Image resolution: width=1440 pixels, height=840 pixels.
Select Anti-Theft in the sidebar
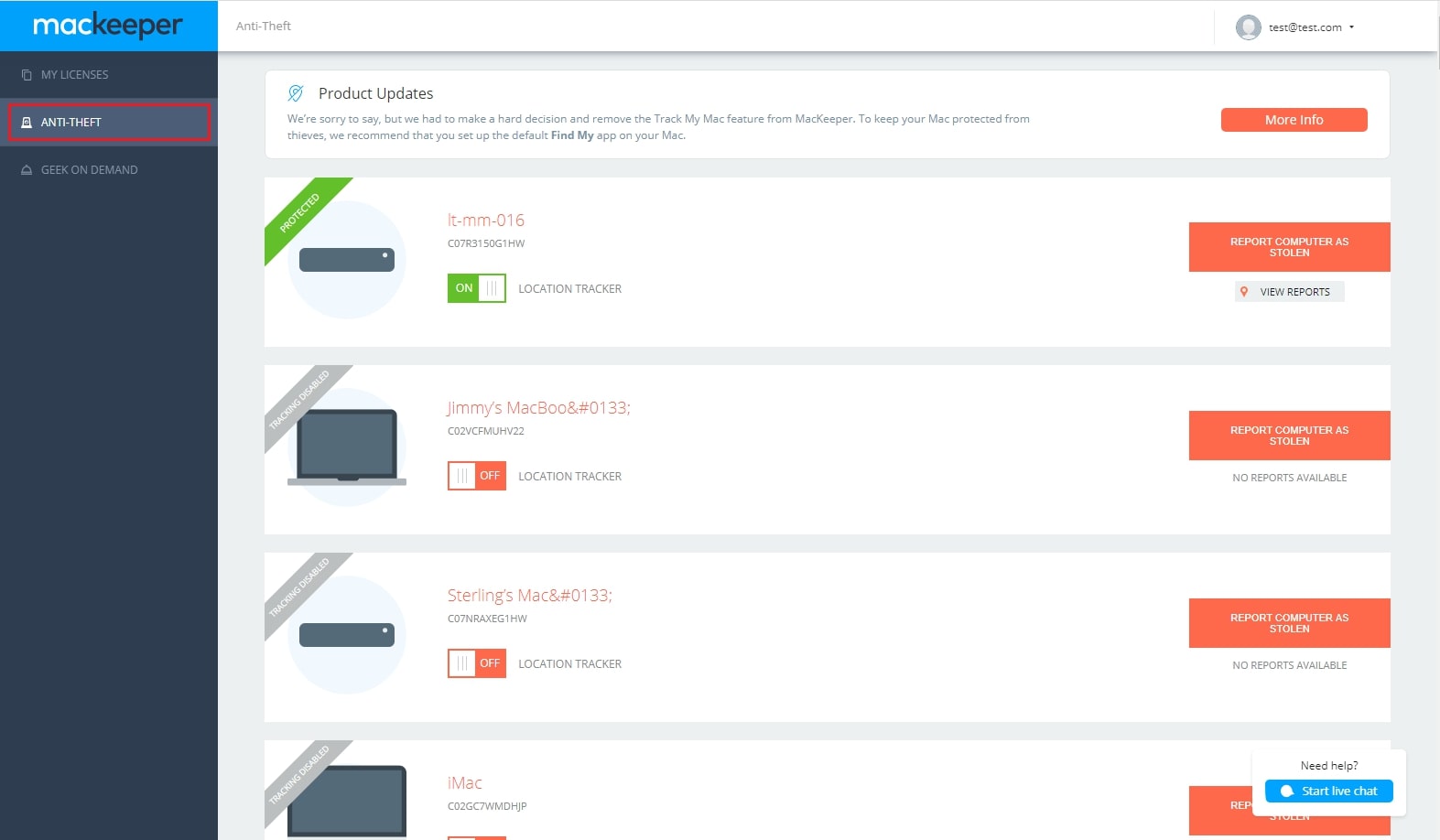pyautogui.click(x=109, y=123)
